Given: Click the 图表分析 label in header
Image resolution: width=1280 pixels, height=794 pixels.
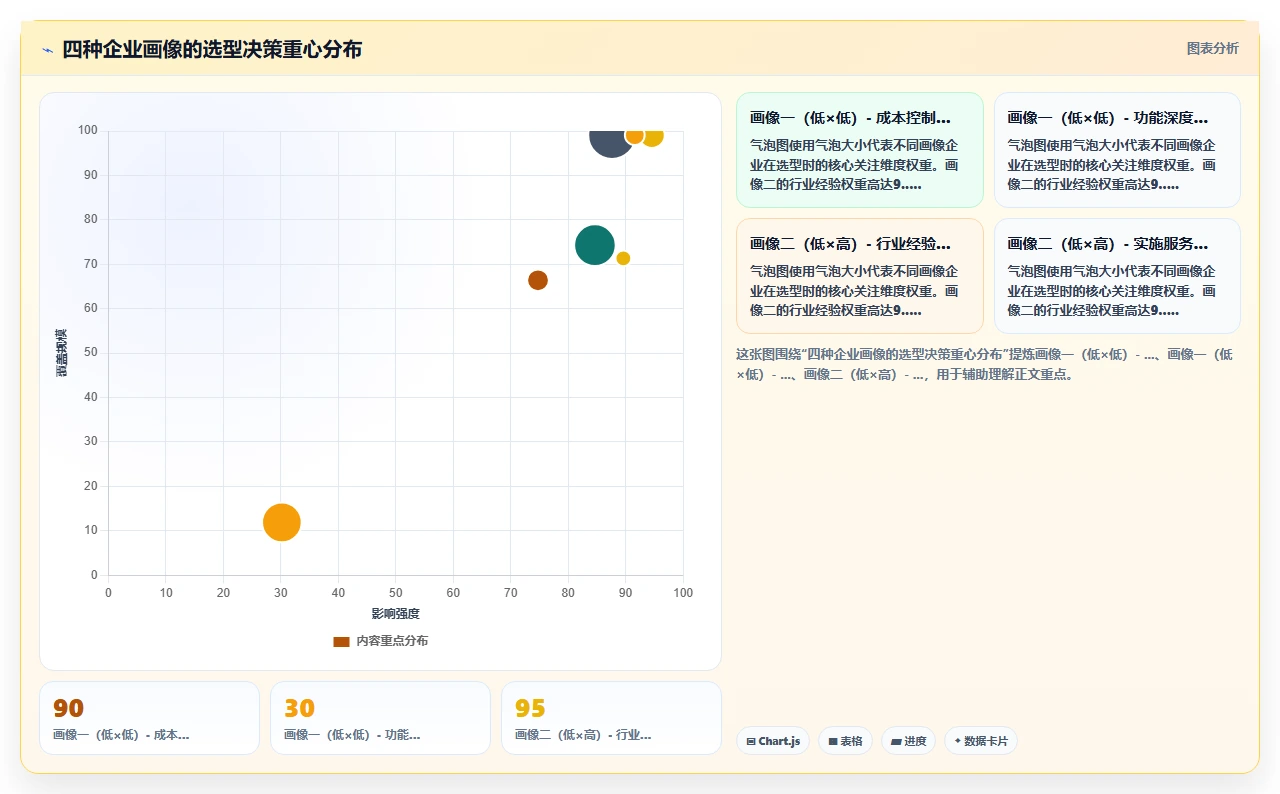Looking at the screenshot, I should (1212, 48).
